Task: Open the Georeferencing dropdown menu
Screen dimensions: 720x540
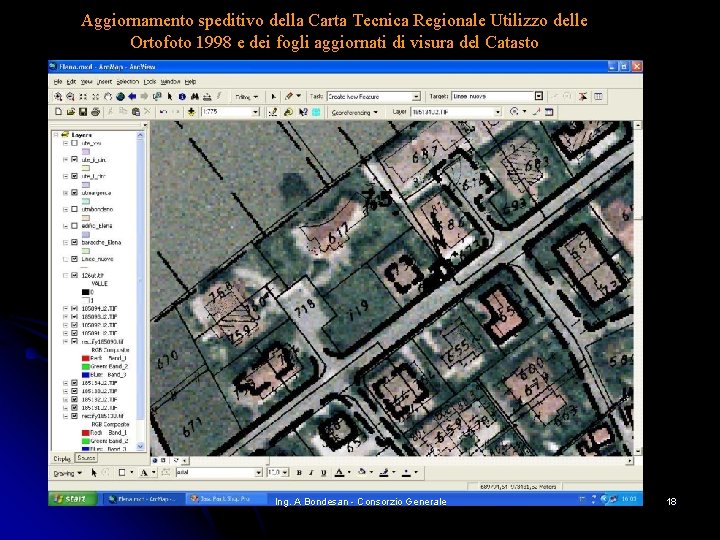Action: [x=354, y=112]
